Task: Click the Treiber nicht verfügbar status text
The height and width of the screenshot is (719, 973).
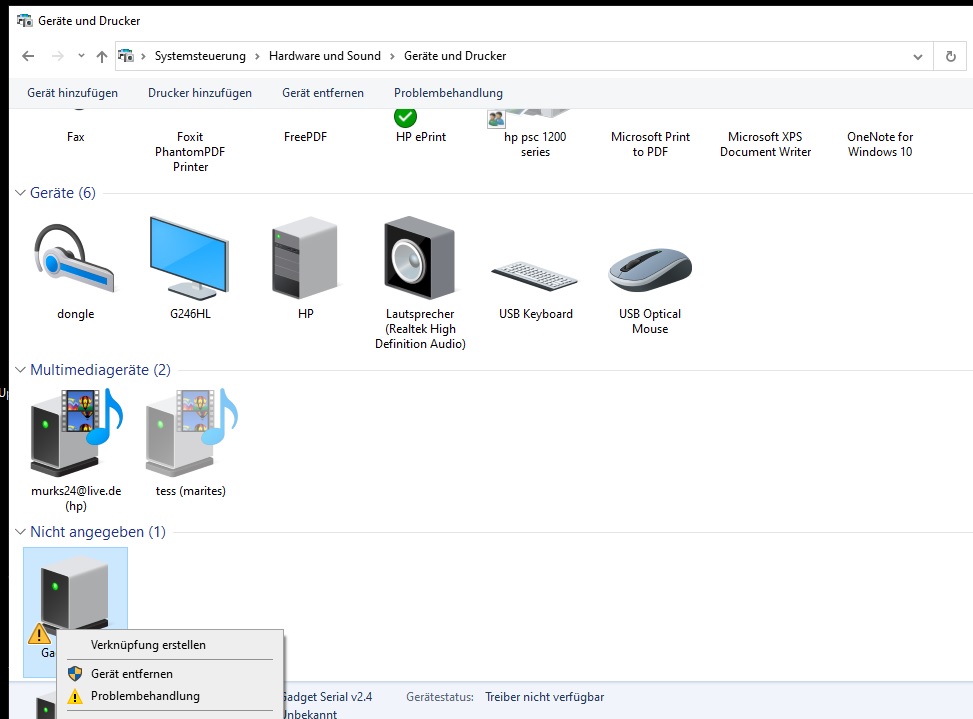Action: [x=544, y=697]
